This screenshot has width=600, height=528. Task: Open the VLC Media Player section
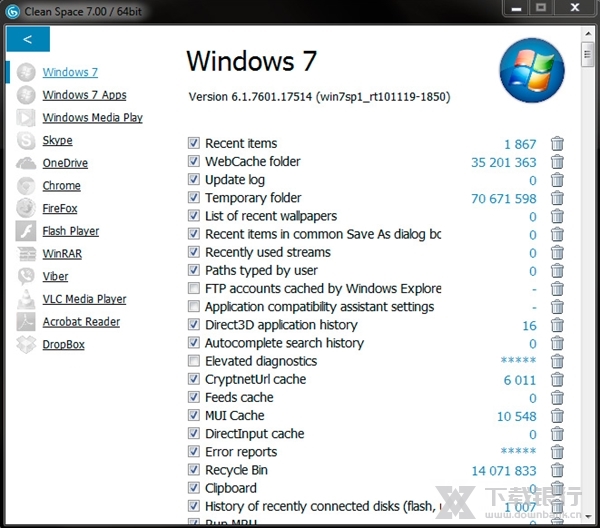pyautogui.click(x=84, y=299)
